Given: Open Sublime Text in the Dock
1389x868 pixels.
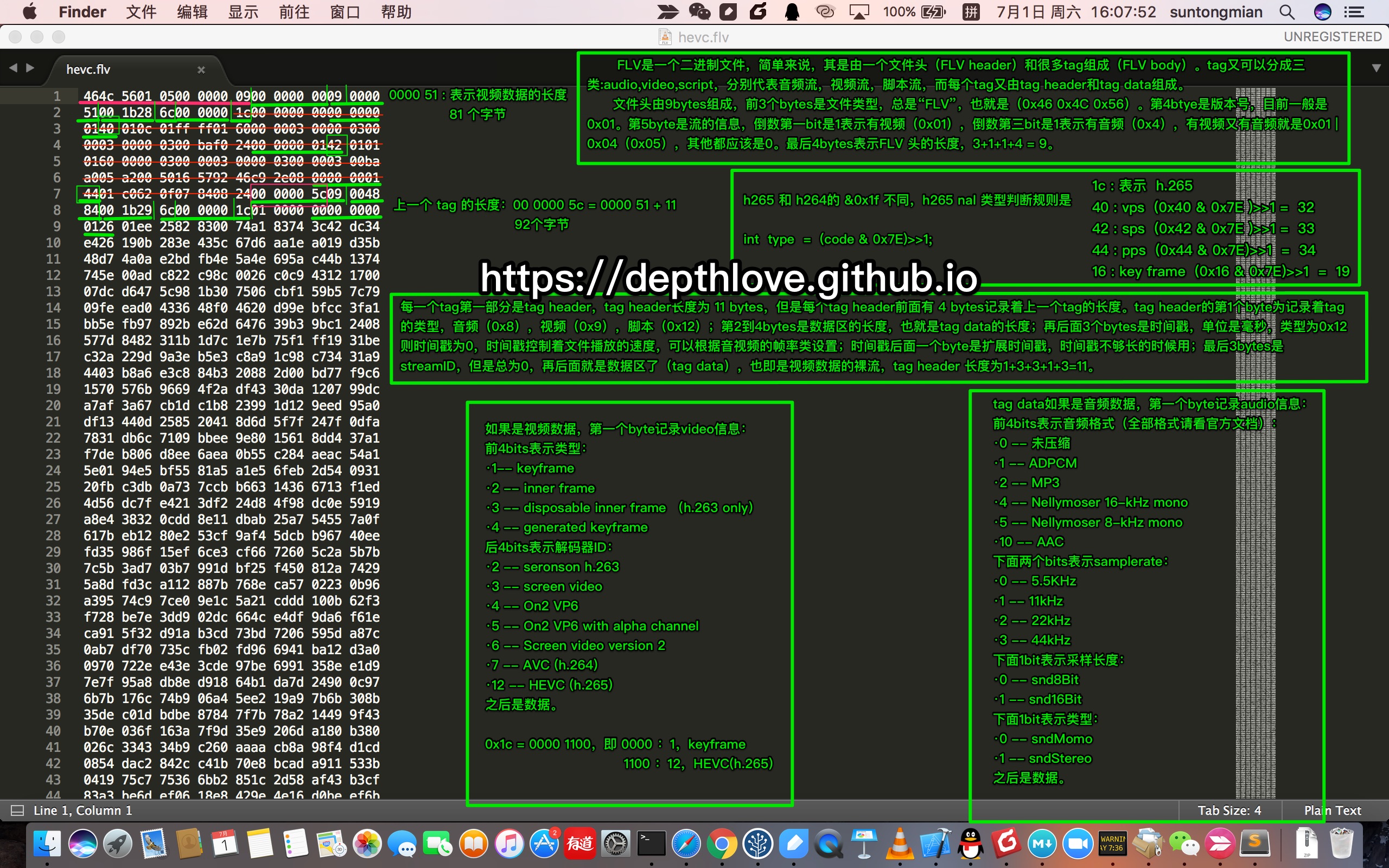Looking at the screenshot, I should click(x=1254, y=843).
